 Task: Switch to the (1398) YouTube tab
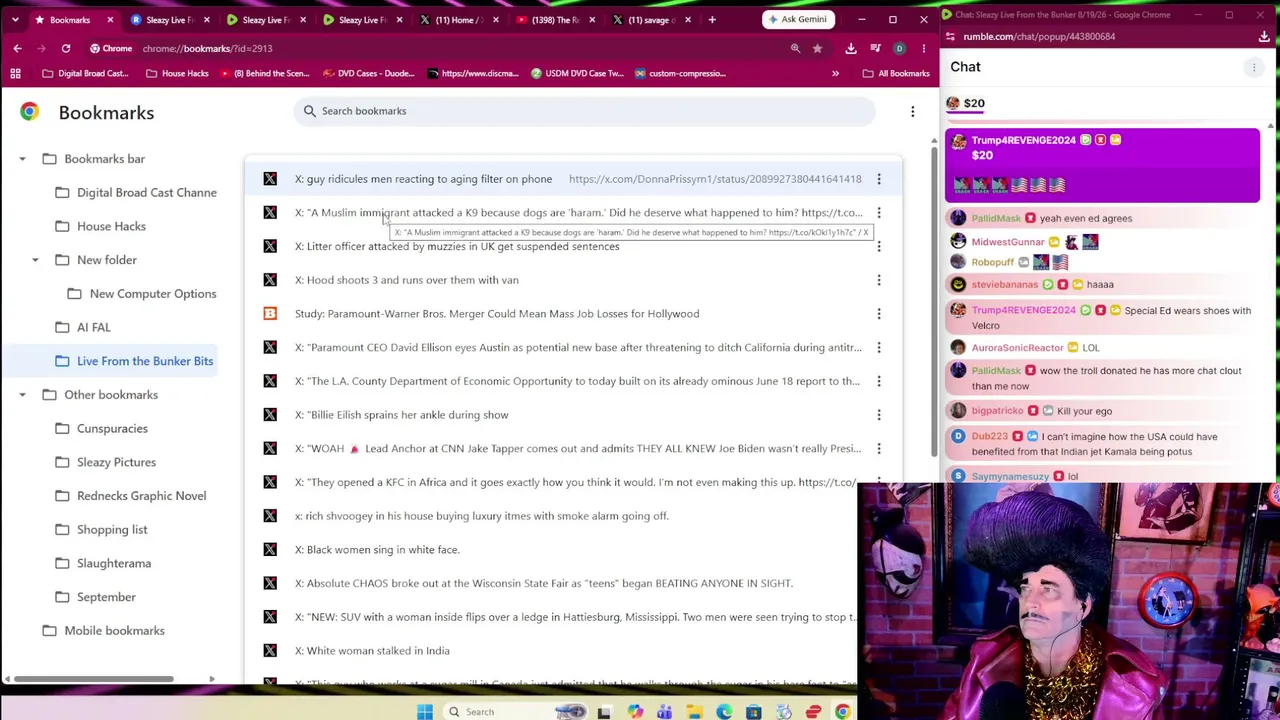(553, 20)
